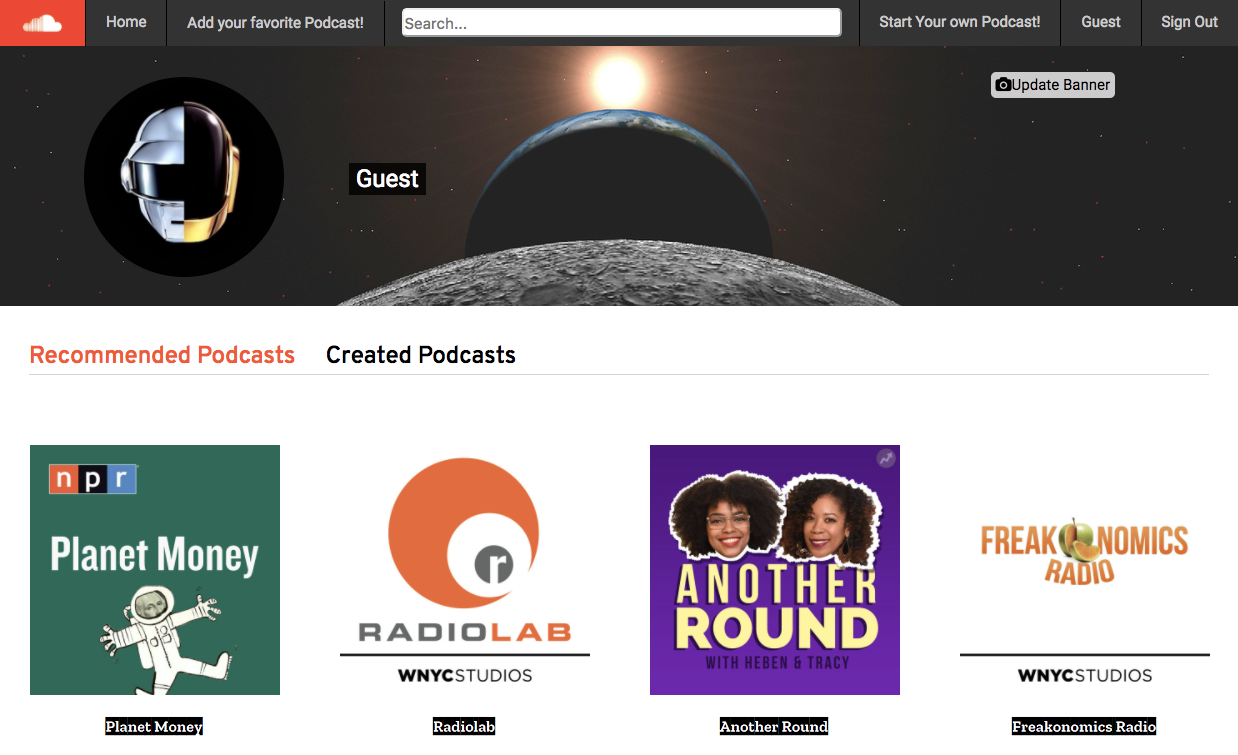Click the Planet Money title link
This screenshot has width=1238, height=755.
tap(154, 727)
